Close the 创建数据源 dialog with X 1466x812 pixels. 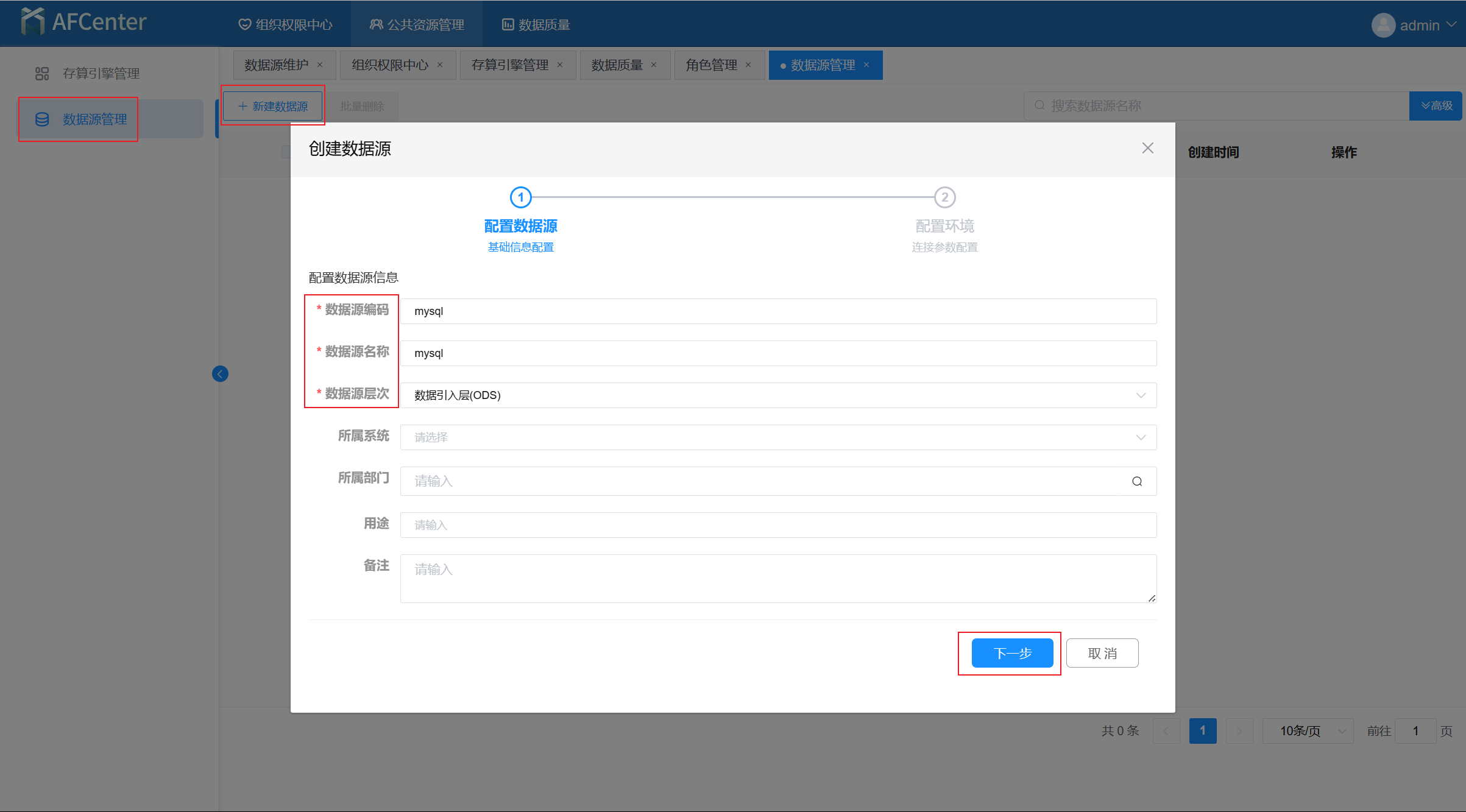1147,148
